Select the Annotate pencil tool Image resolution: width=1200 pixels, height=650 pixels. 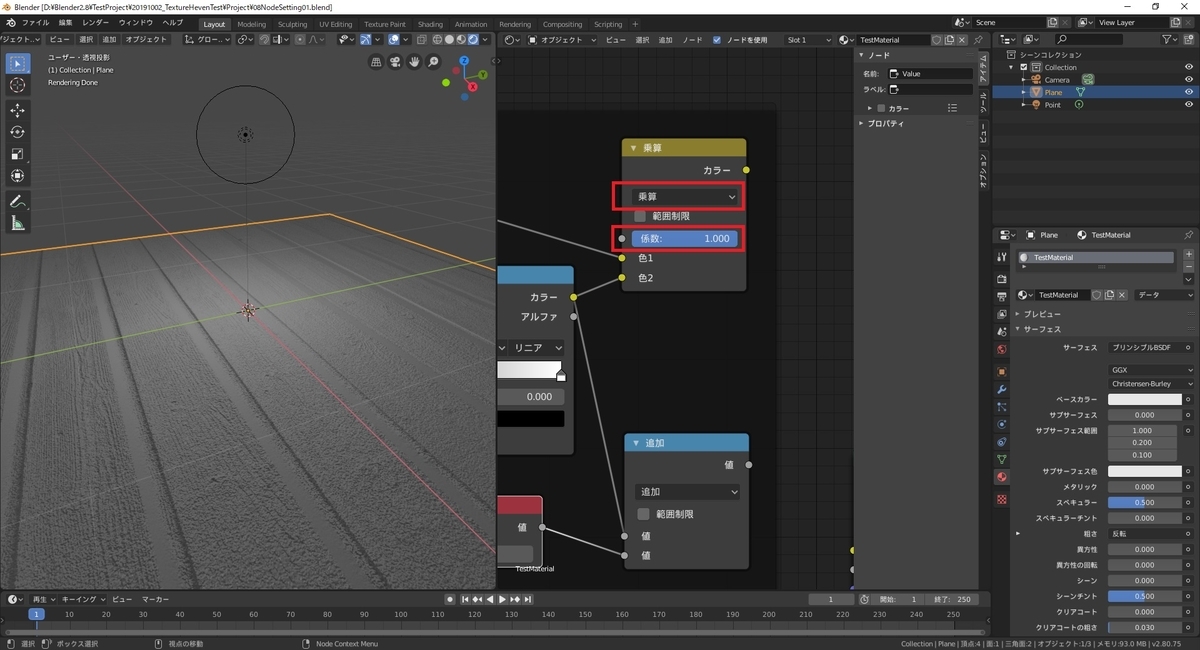pos(17,201)
